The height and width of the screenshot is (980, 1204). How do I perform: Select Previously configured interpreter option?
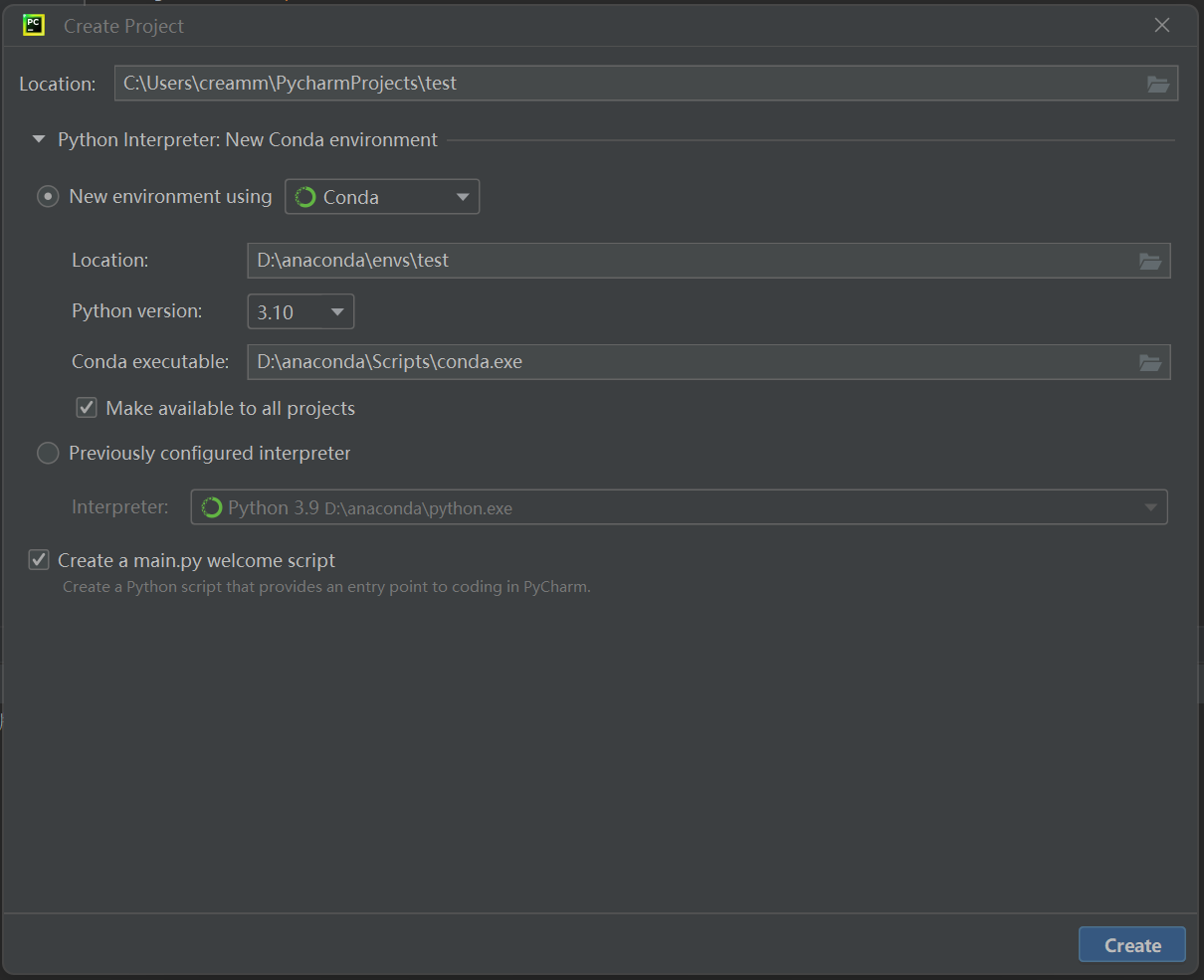[48, 454]
